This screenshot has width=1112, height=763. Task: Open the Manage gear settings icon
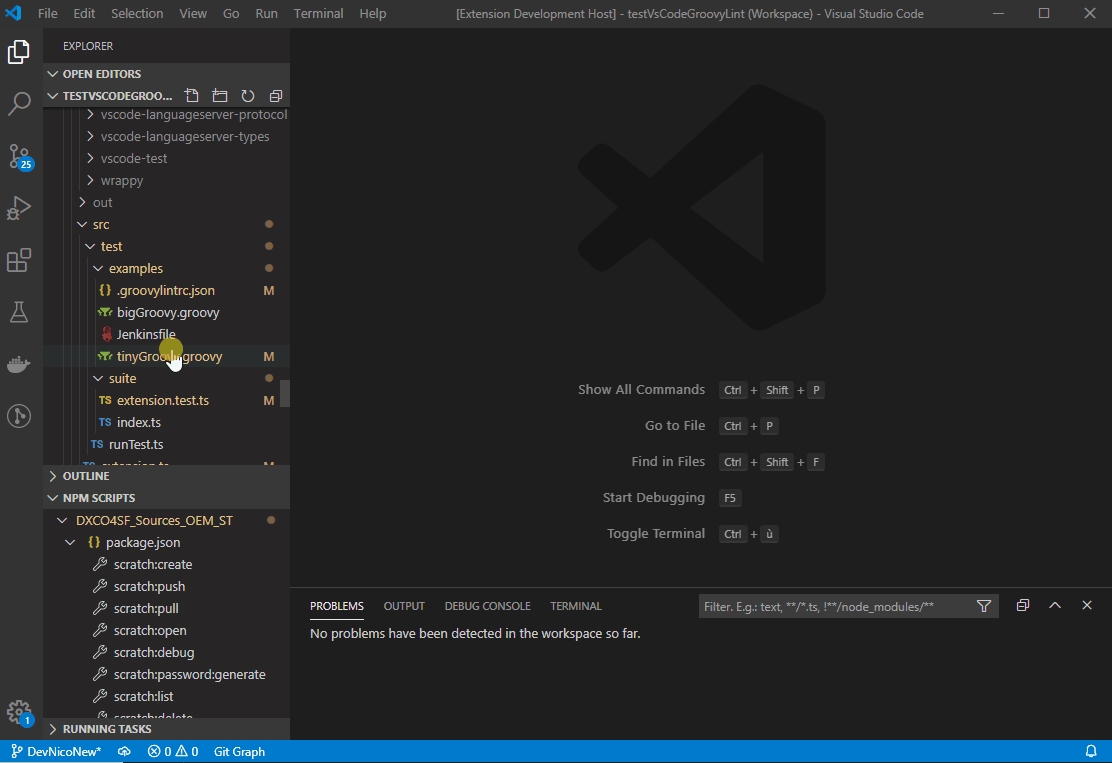(x=19, y=711)
